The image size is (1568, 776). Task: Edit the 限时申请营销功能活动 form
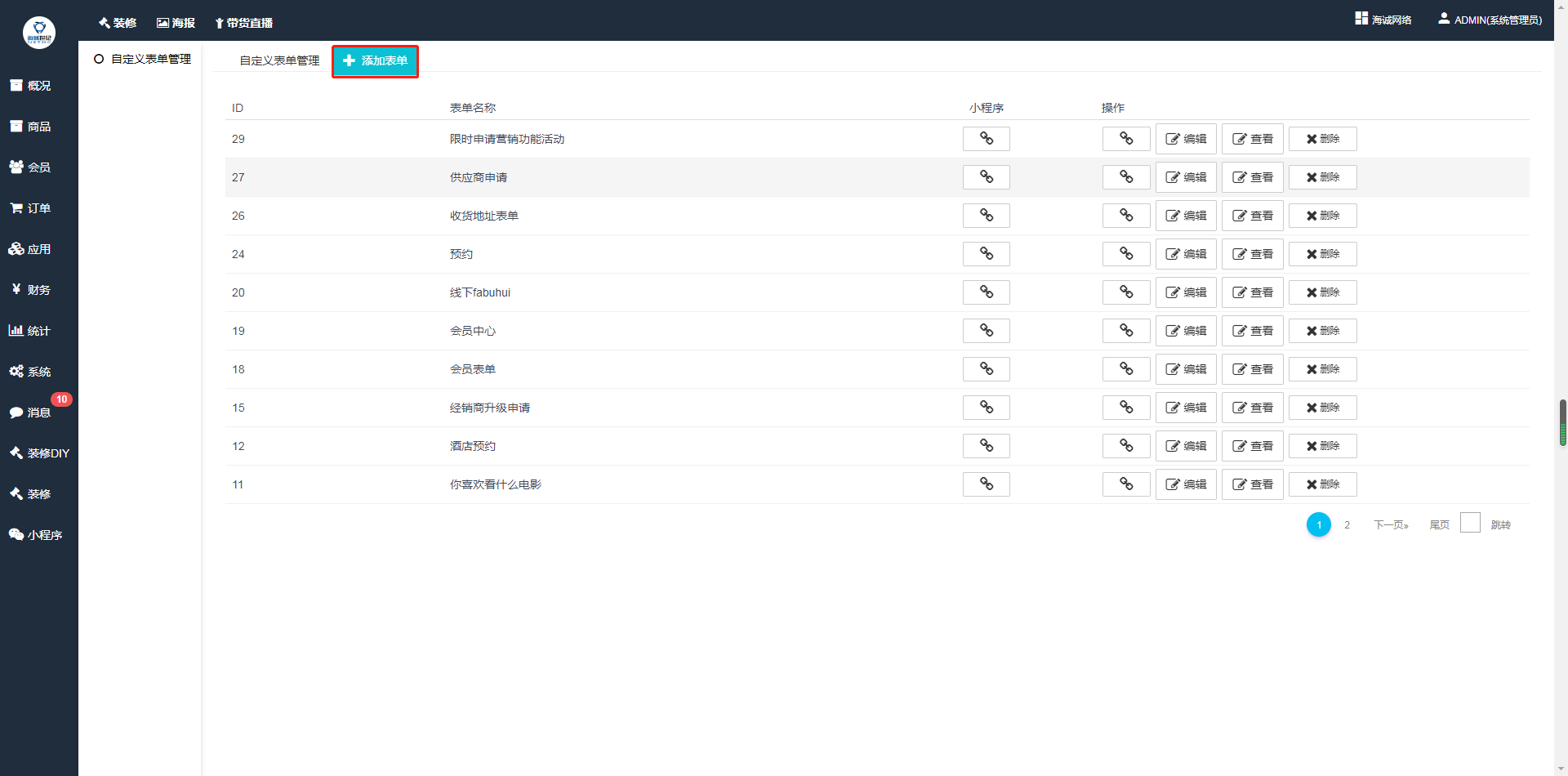tap(1186, 139)
